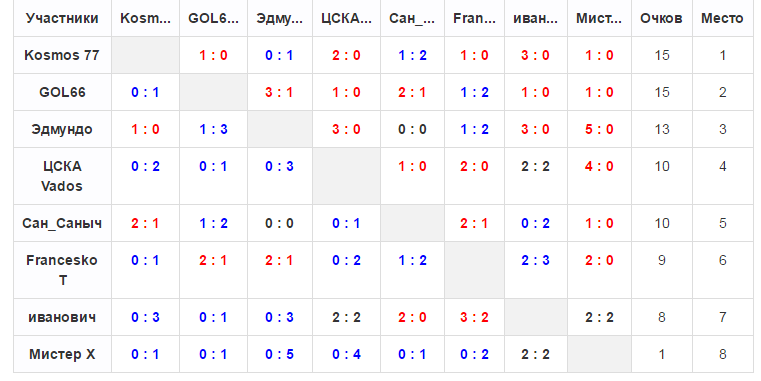Click the Участники column header
This screenshot has height=381, width=761.
pyautogui.click(x=62, y=18)
